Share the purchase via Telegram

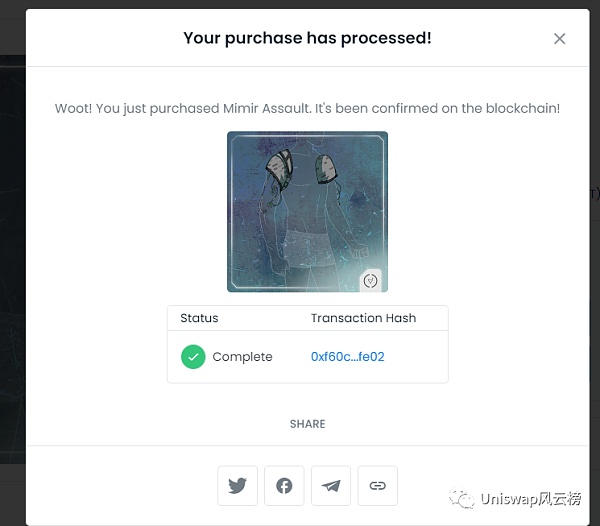(x=331, y=486)
